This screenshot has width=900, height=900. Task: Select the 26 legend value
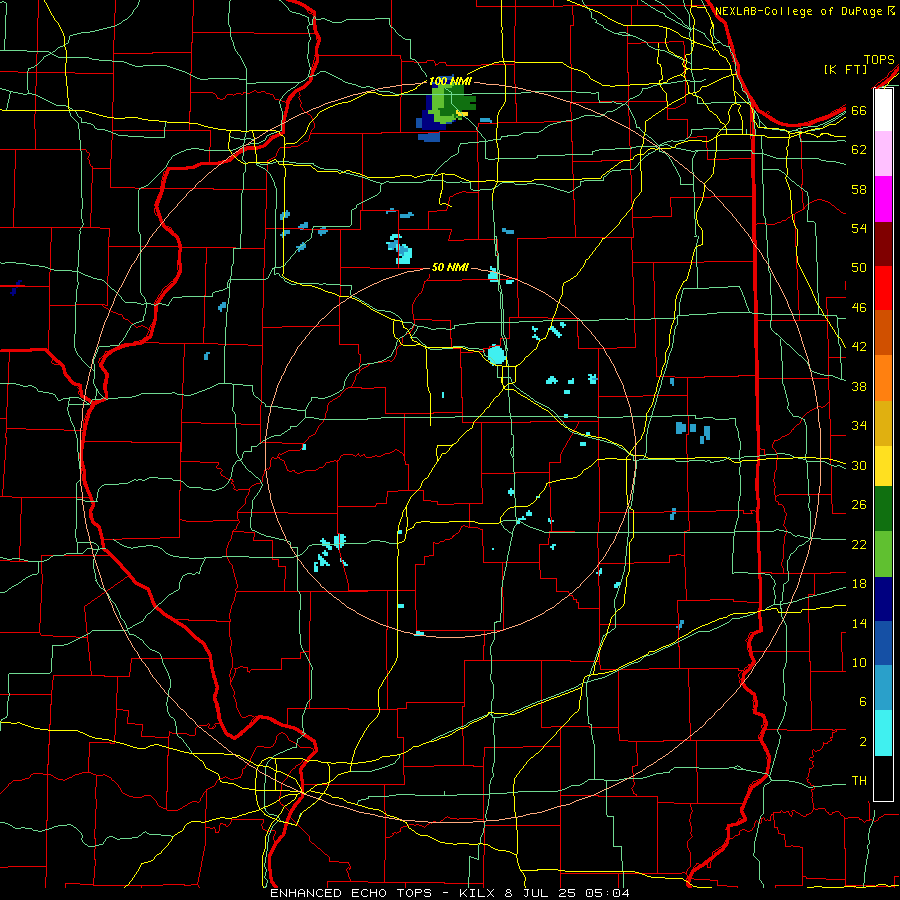pos(859,505)
